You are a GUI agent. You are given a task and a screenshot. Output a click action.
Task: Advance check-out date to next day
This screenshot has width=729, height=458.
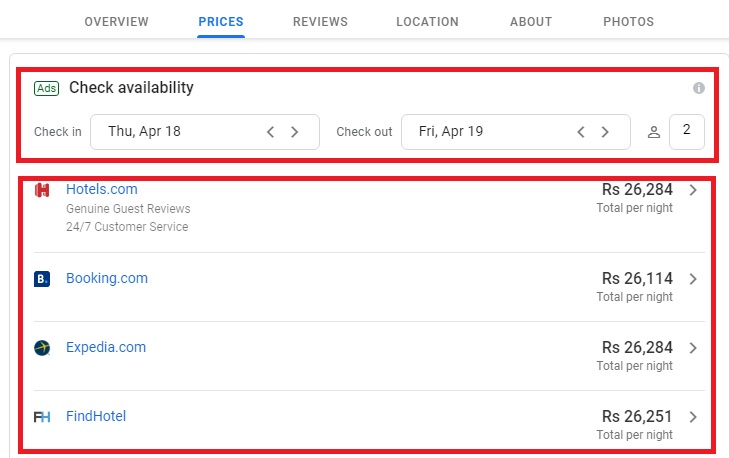click(605, 132)
